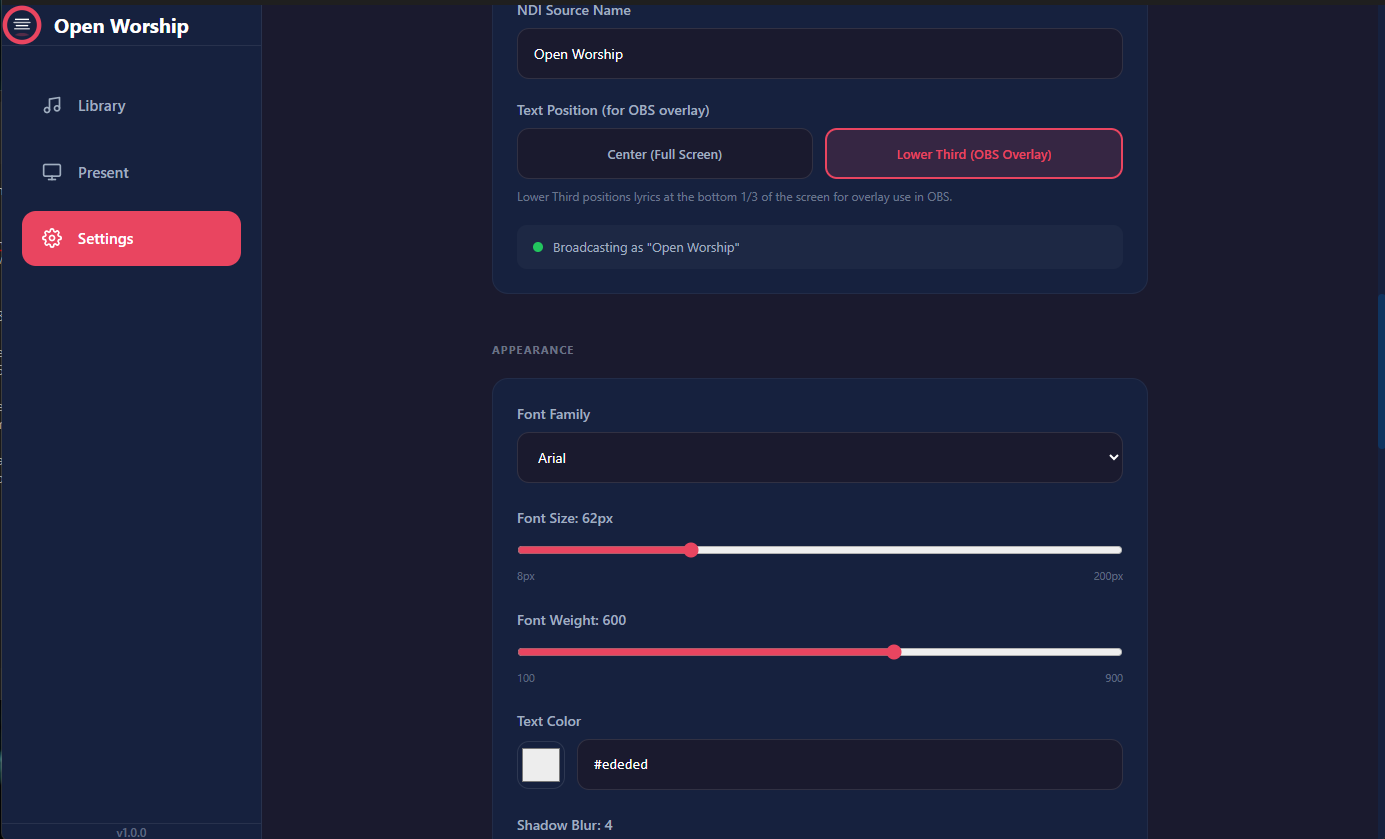Screen dimensions: 1385x839
Task: Click the Font Weight slider handle
Action: 894,652
